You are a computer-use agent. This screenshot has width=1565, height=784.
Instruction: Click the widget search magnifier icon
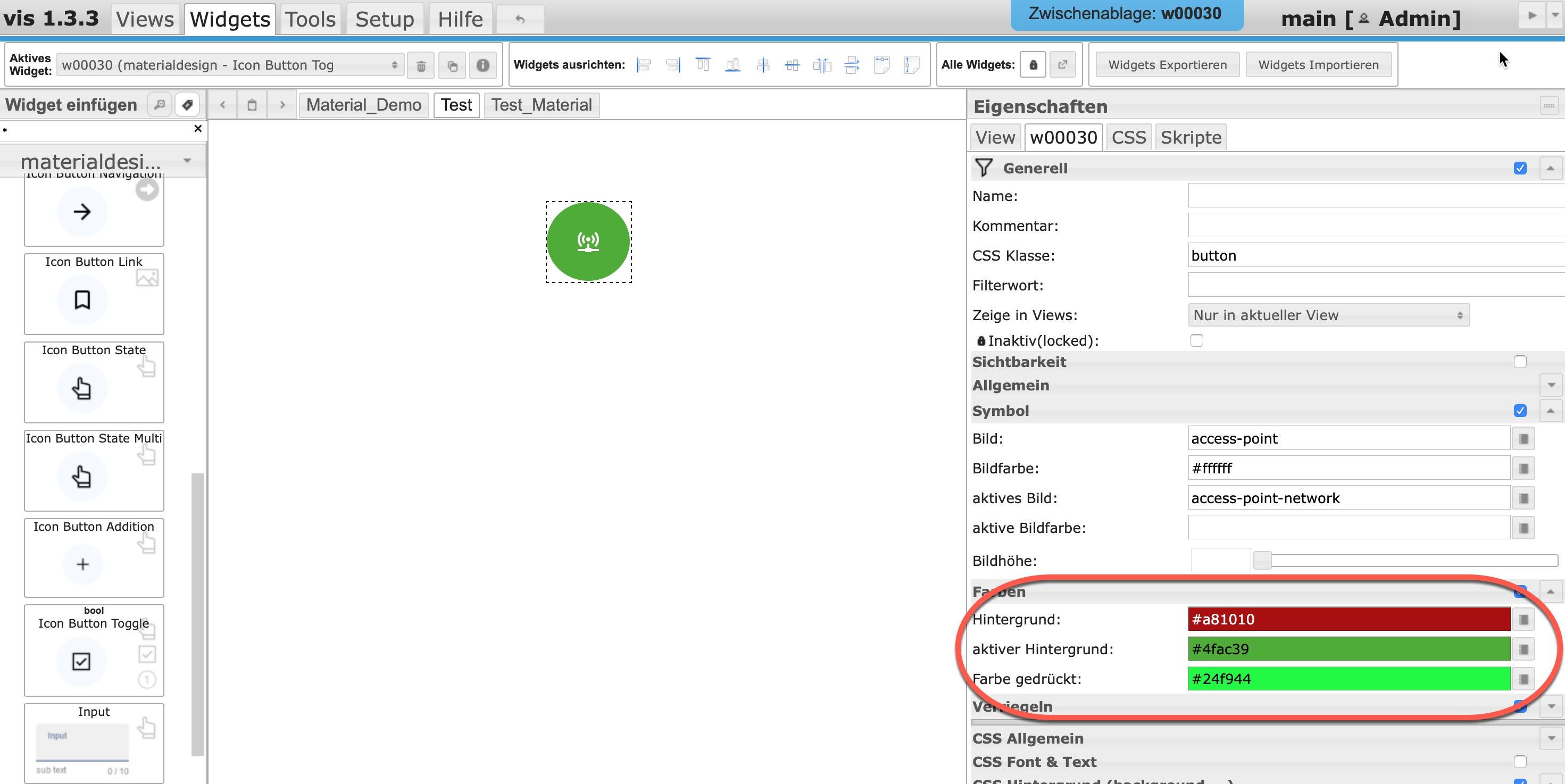(159, 105)
